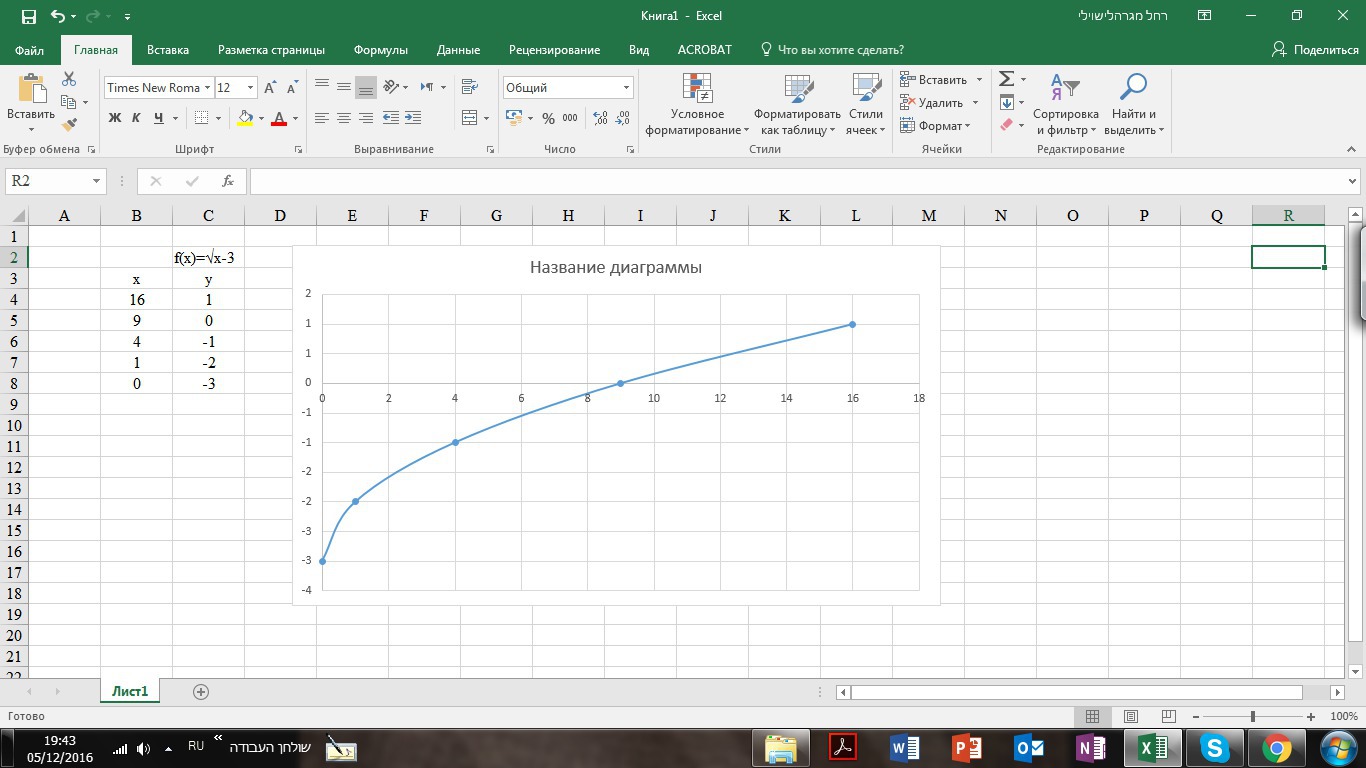Viewport: 1366px width, 768px height.
Task: Open the Name Box dropdown arrow
Action: [x=97, y=181]
